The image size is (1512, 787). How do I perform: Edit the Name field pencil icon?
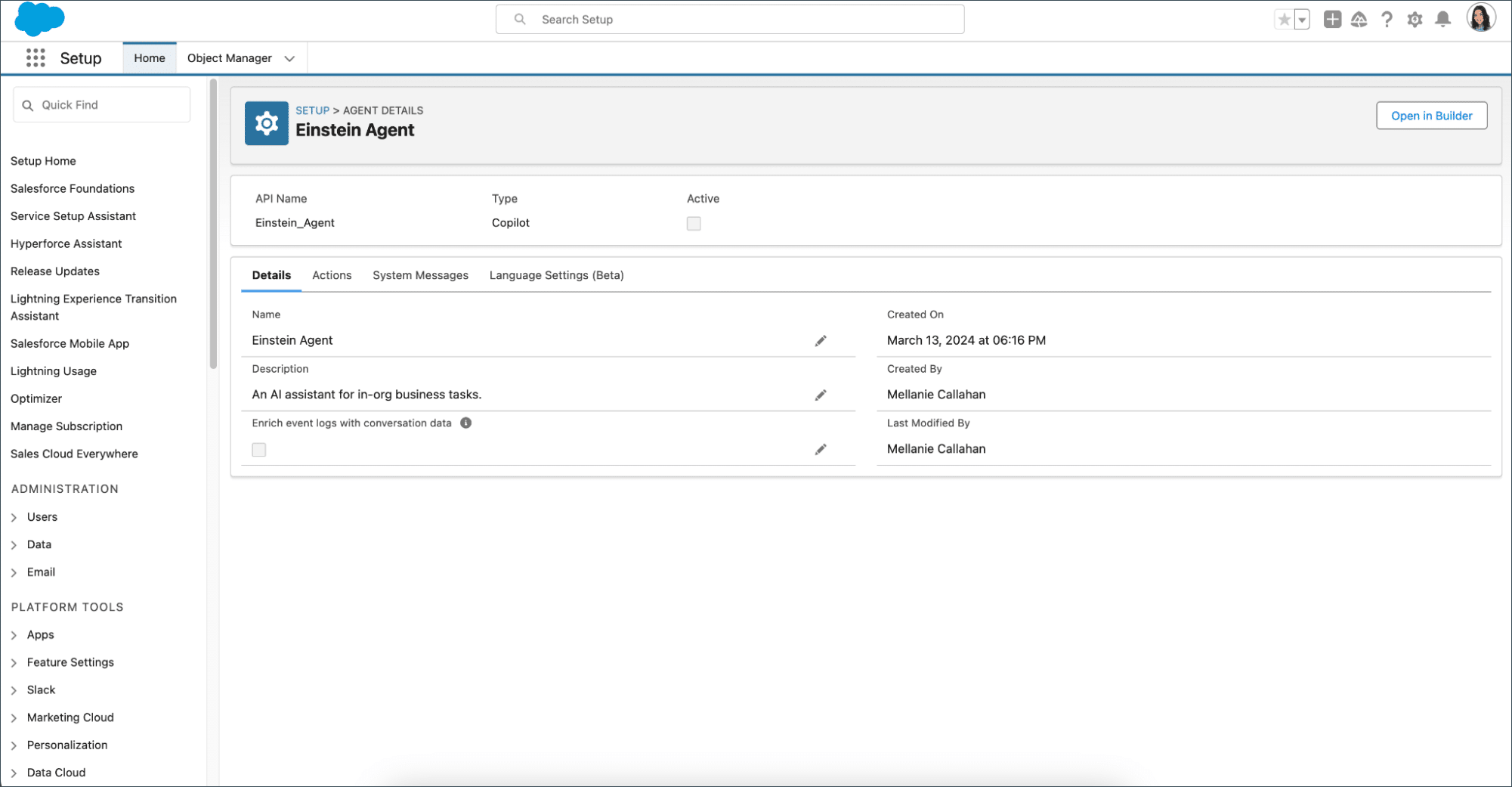pyautogui.click(x=821, y=341)
